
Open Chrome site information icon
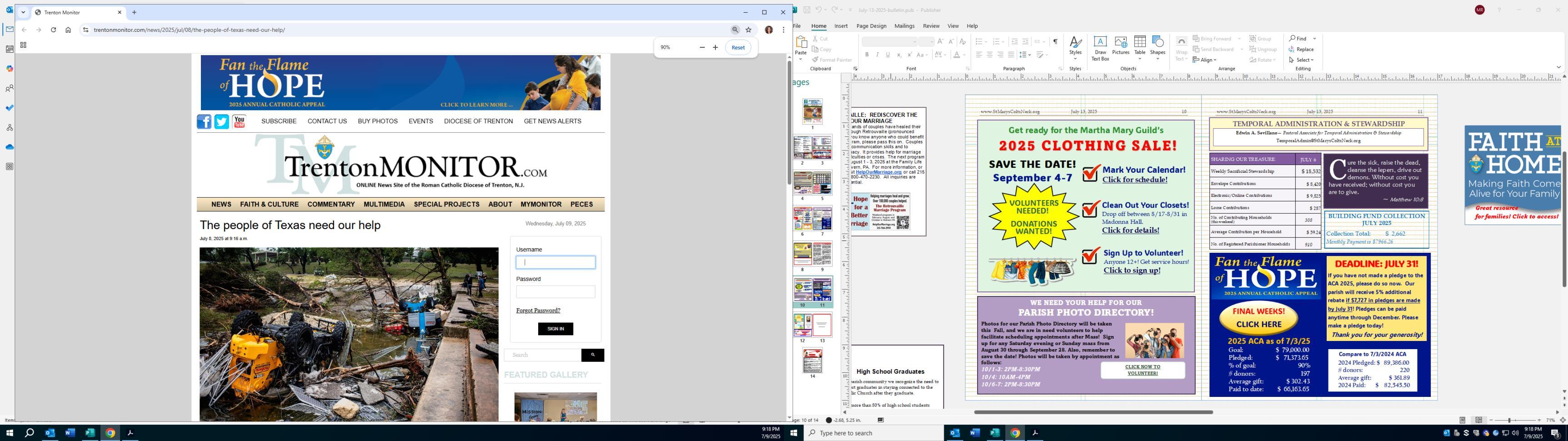point(86,30)
